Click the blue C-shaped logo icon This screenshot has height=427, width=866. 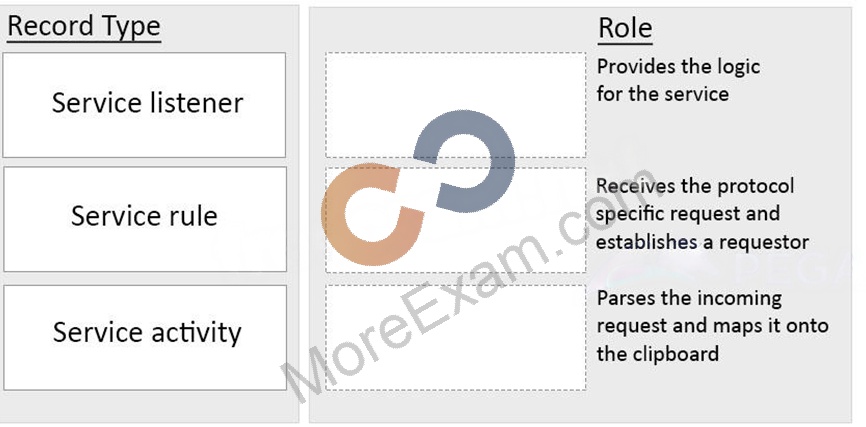pos(464,161)
